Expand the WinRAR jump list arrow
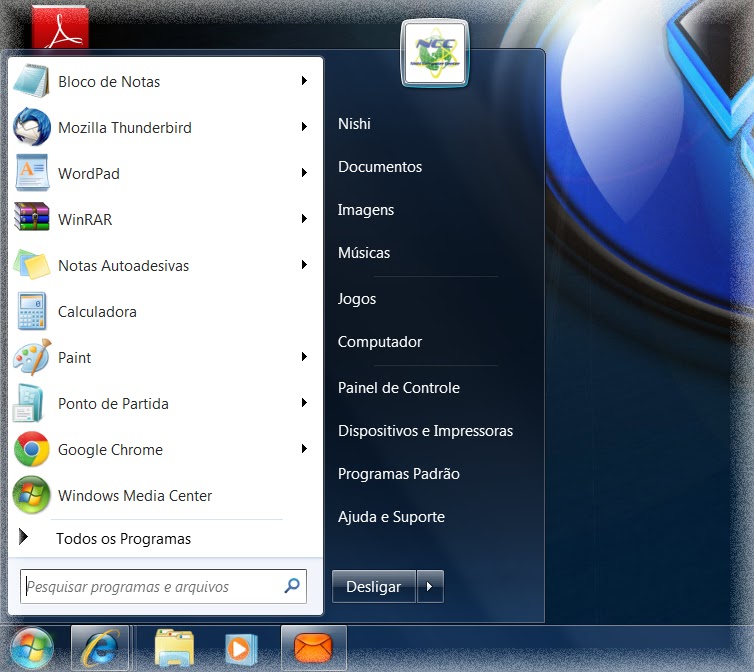754x672 pixels. coord(304,219)
